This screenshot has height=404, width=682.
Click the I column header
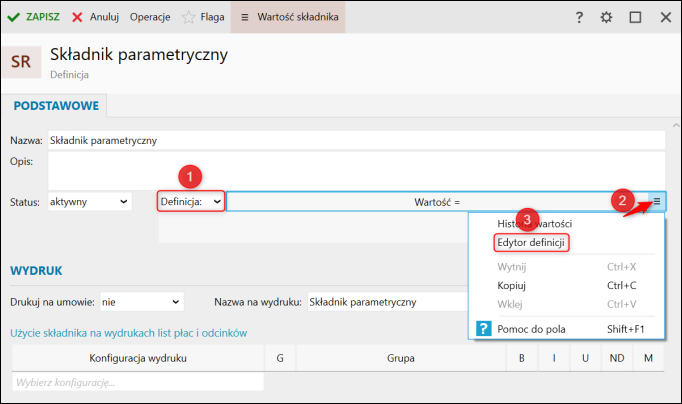554,358
